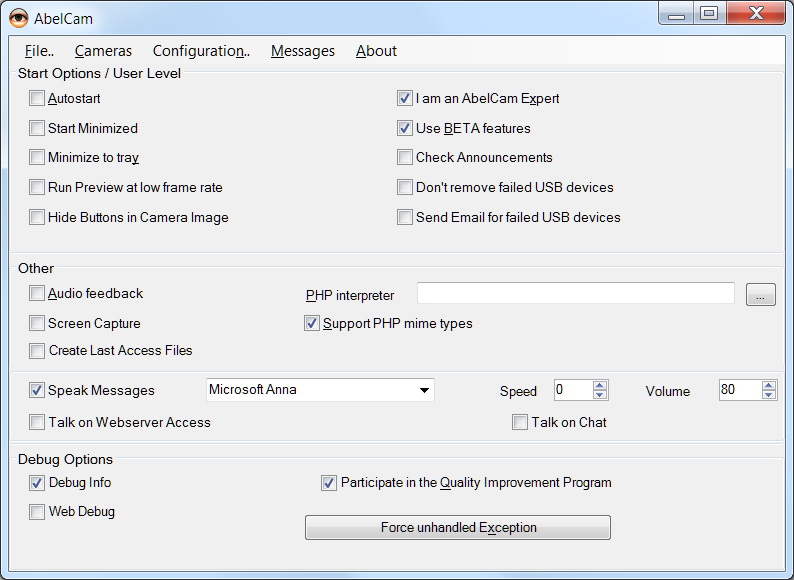Enable Talk on Chat checkbox
This screenshot has width=794, height=580.
(x=520, y=423)
